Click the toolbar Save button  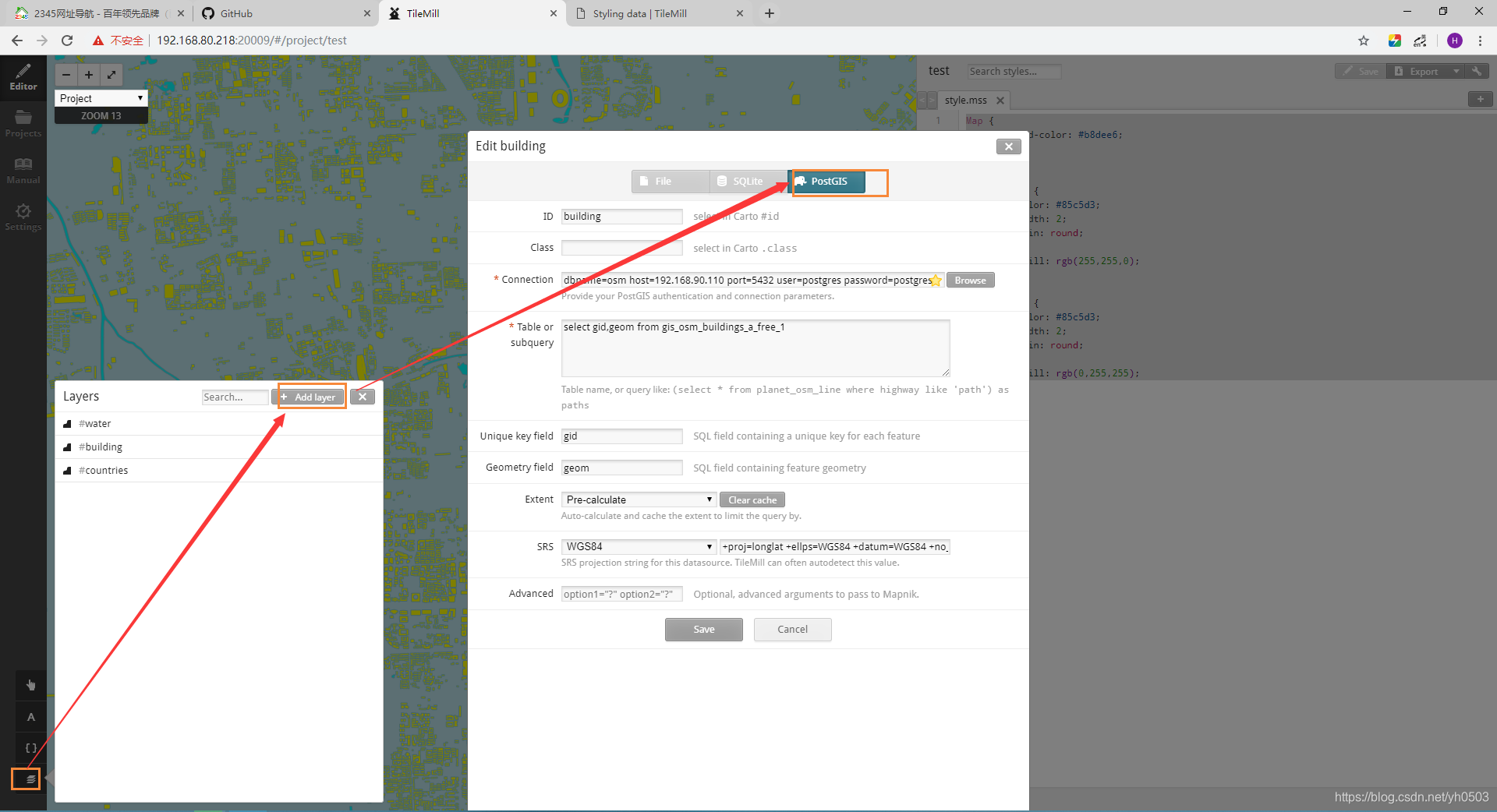point(1361,71)
